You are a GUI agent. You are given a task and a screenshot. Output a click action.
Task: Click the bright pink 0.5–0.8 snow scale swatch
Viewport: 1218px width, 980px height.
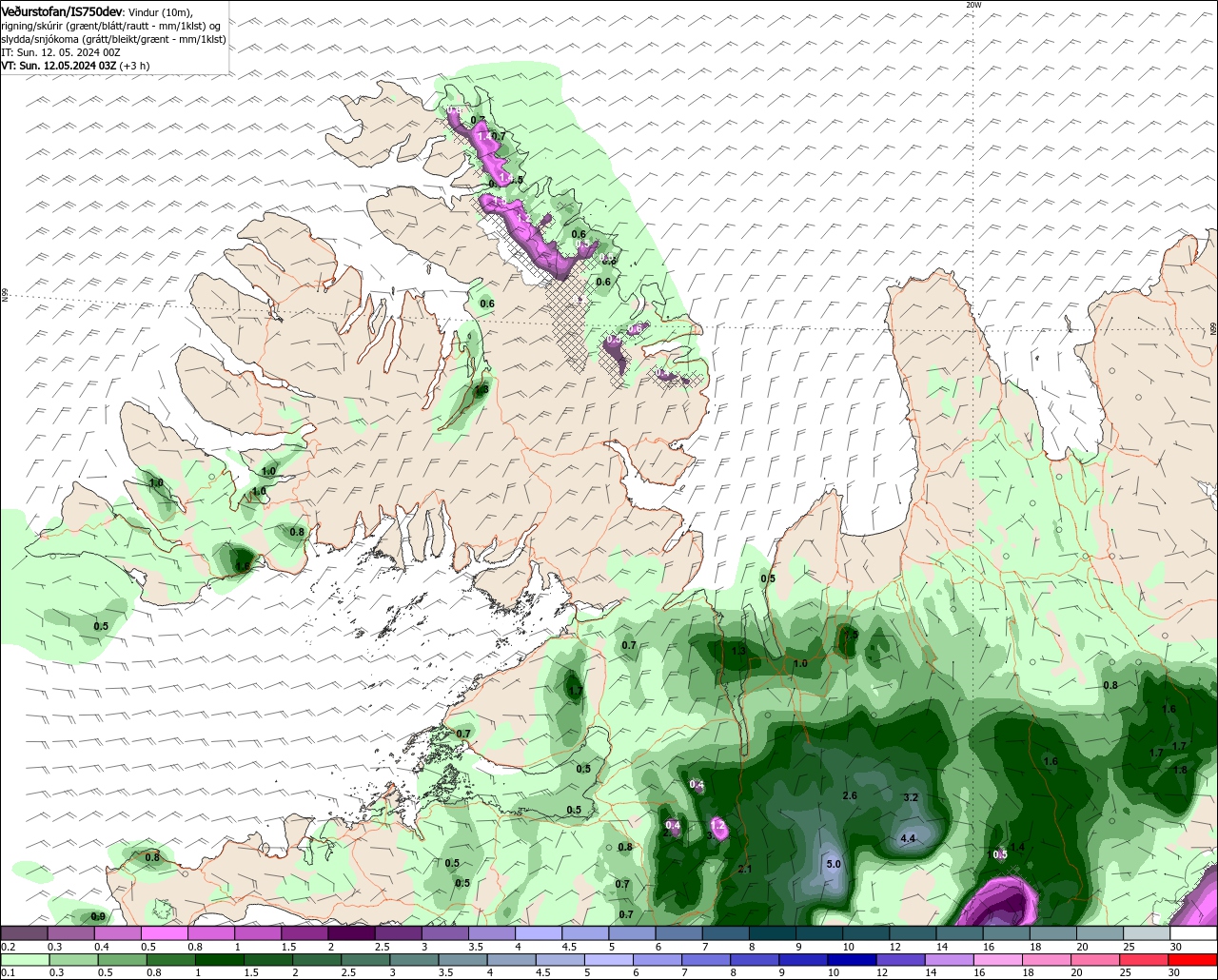(x=165, y=933)
